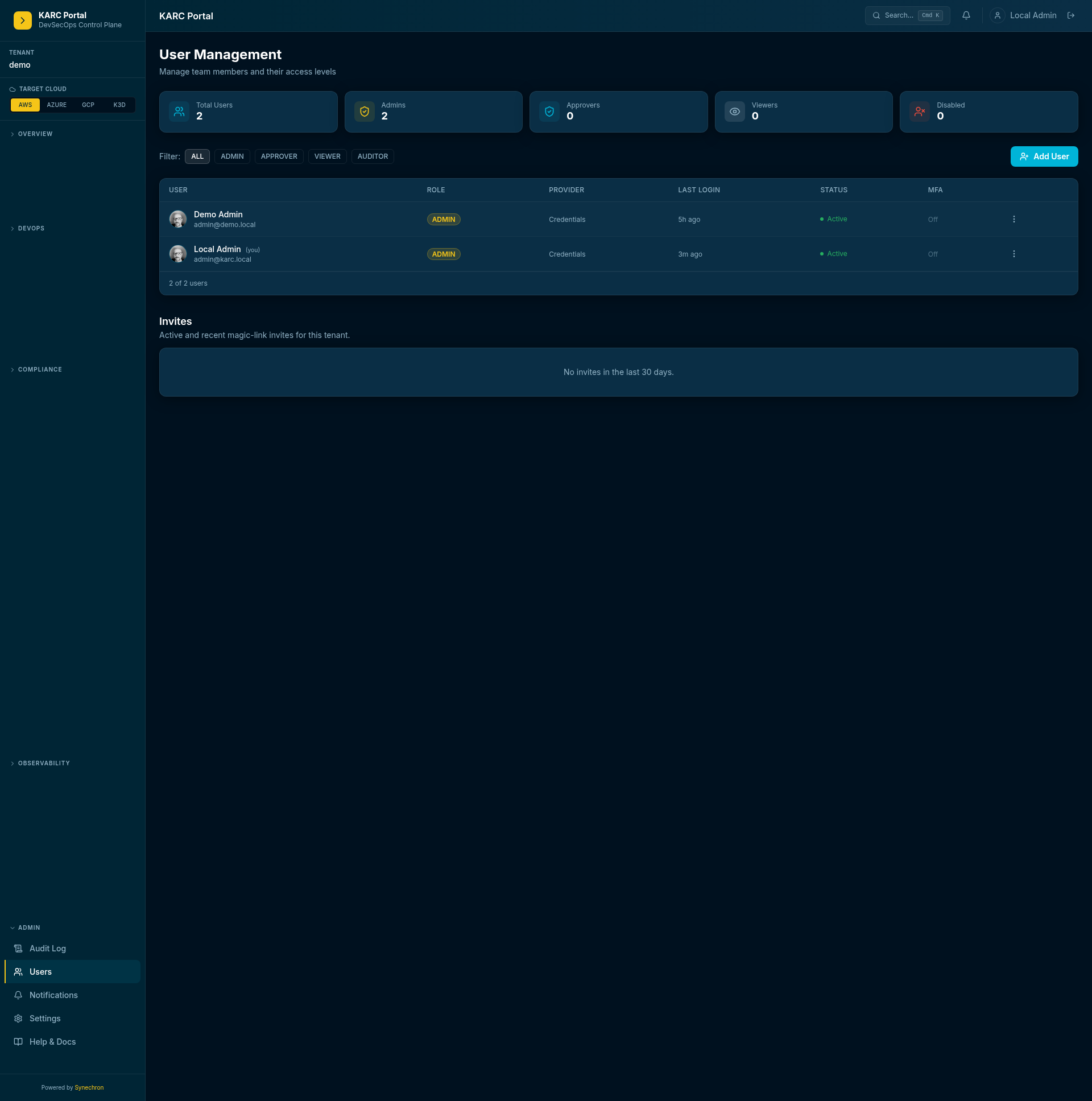1092x1101 pixels.
Task: Click the Total Users stat card
Action: (x=249, y=112)
